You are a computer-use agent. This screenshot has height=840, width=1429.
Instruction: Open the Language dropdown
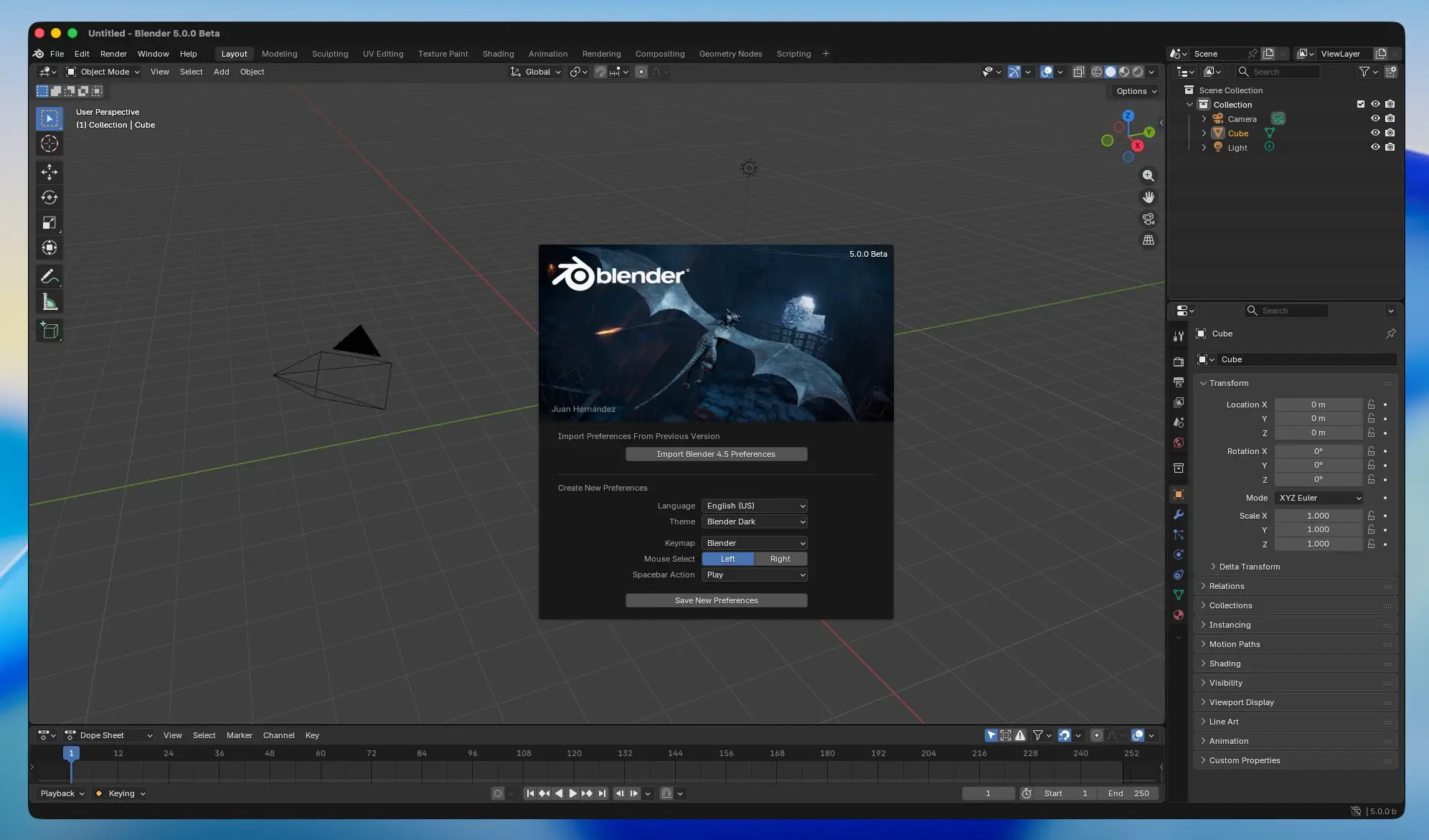pyautogui.click(x=755, y=506)
